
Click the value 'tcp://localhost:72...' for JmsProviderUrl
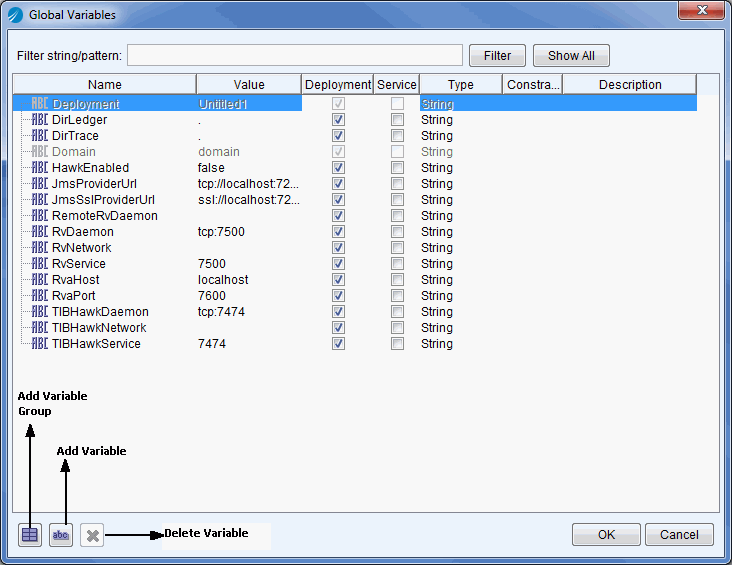248,184
